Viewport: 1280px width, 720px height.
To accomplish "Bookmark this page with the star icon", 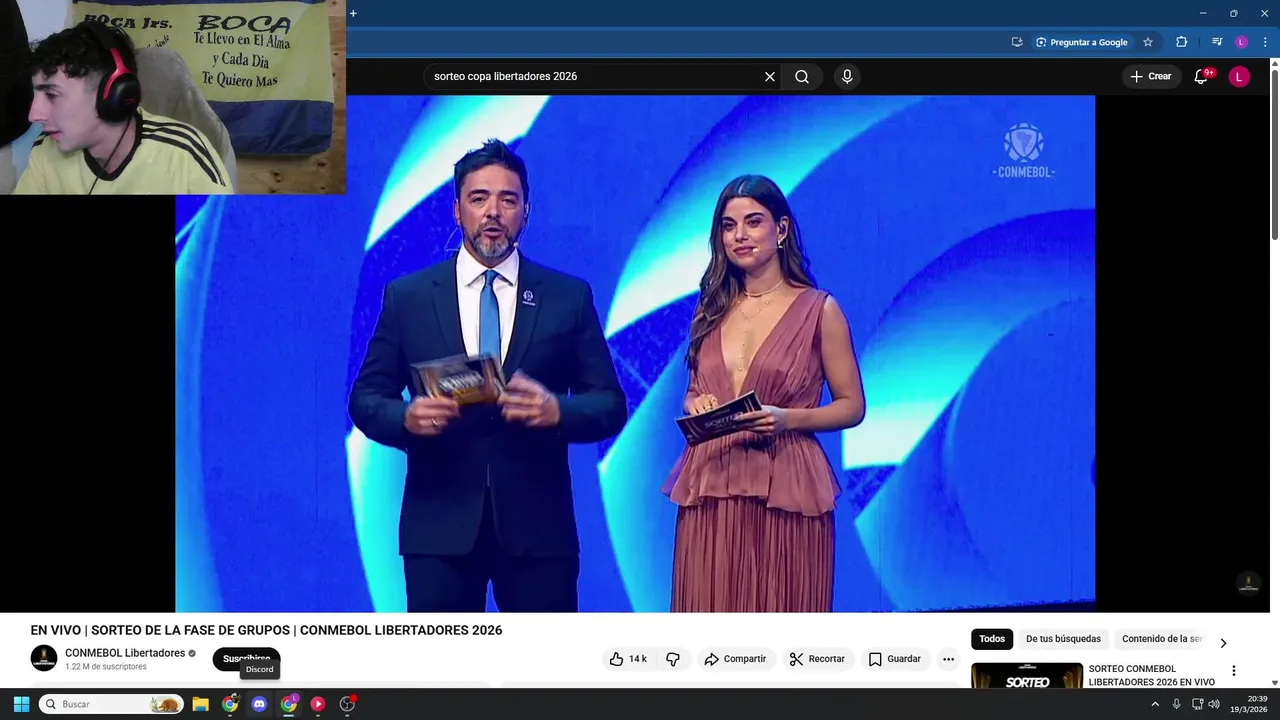I will pyautogui.click(x=1148, y=42).
